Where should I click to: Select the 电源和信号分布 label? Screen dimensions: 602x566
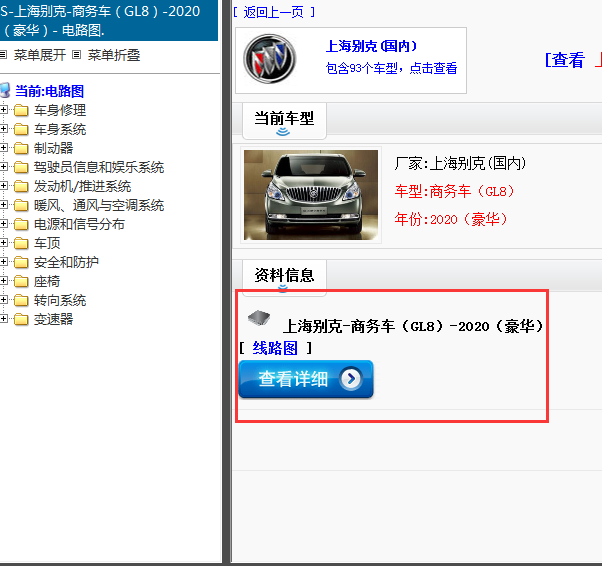79,224
